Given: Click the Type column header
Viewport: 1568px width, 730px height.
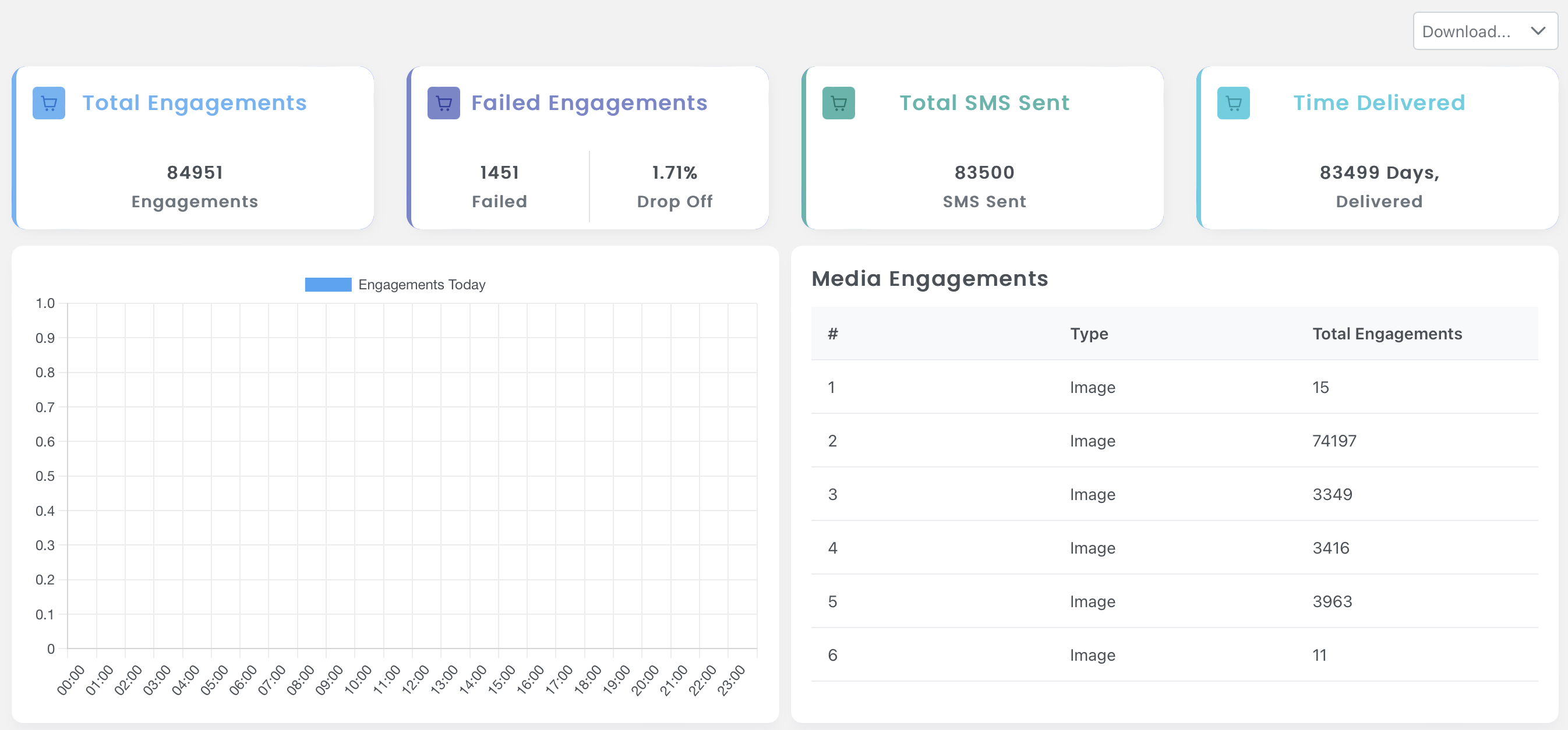Looking at the screenshot, I should click(1089, 334).
